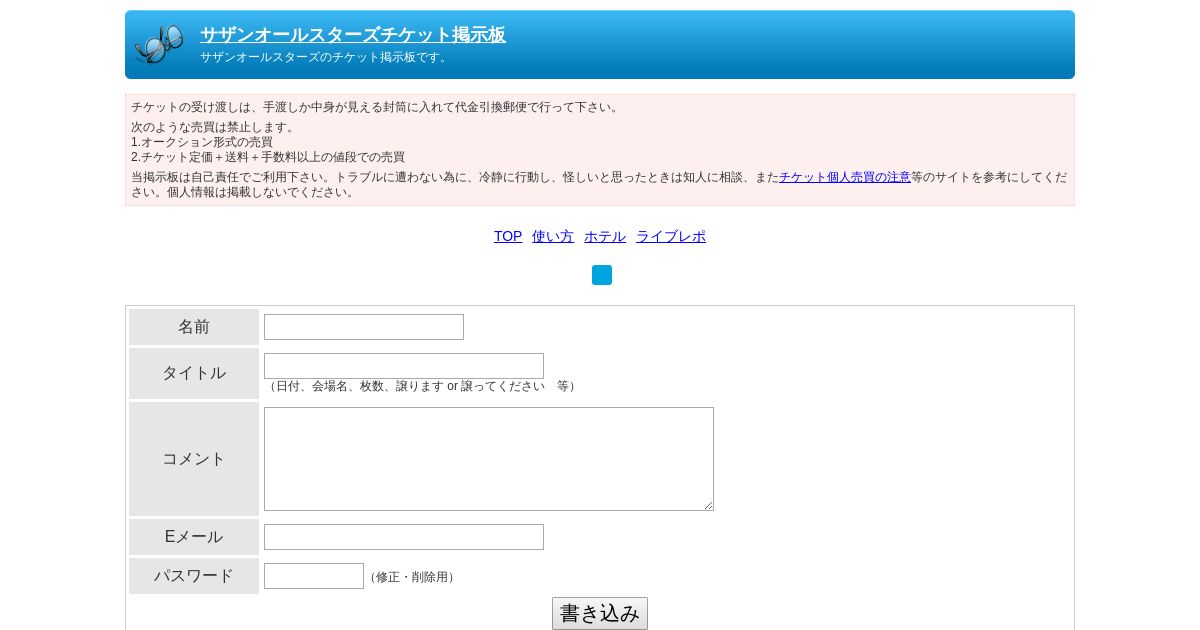This screenshot has height=630, width=1200.
Task: Focus the 名前 input field
Action: tap(364, 327)
